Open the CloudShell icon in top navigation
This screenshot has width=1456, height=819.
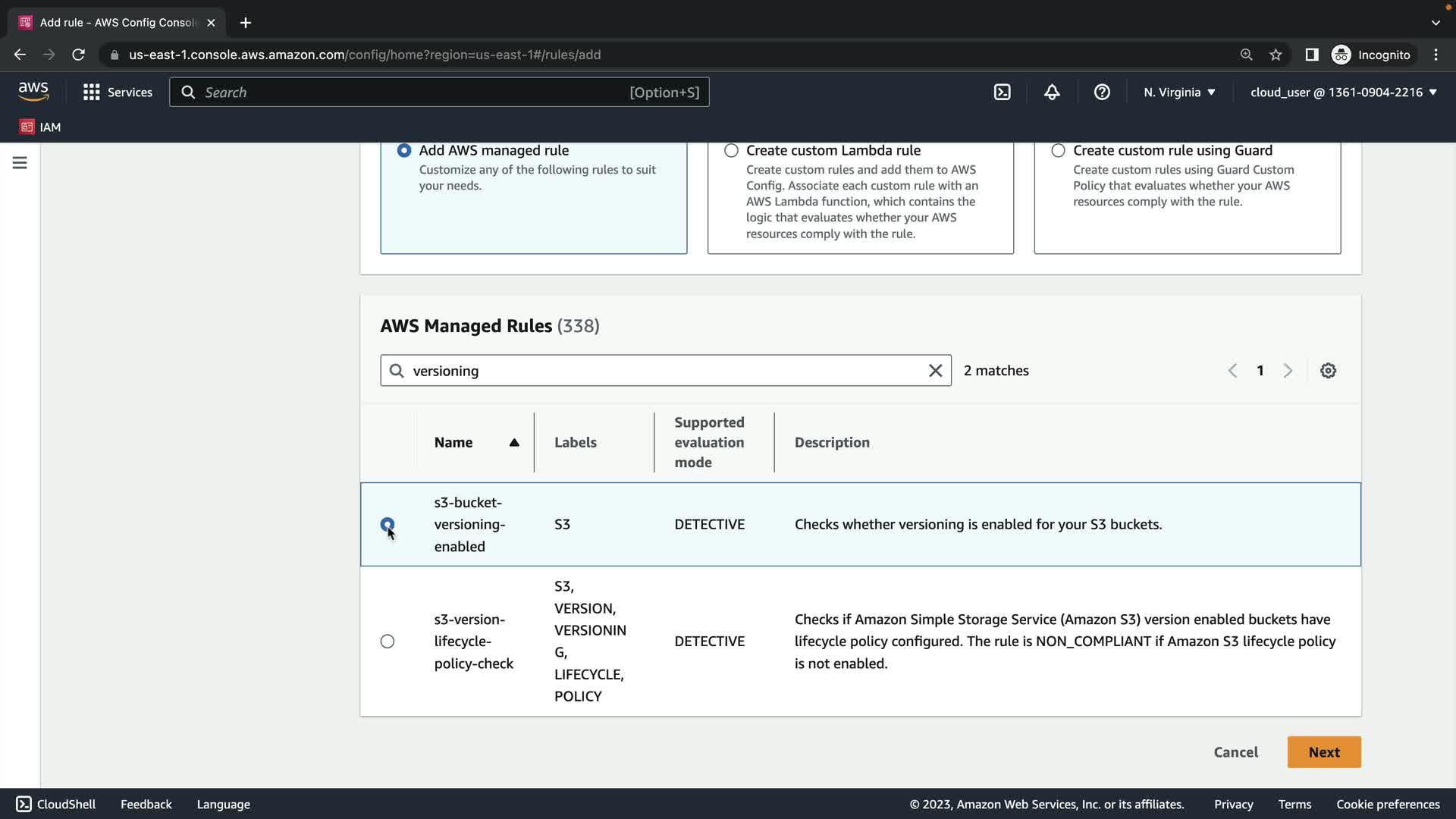(x=1002, y=93)
